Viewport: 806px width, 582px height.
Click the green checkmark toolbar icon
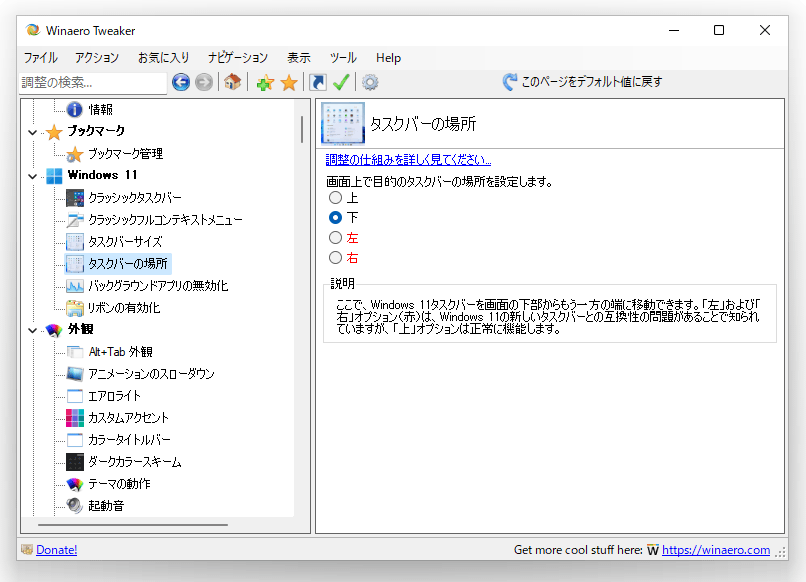click(x=341, y=82)
